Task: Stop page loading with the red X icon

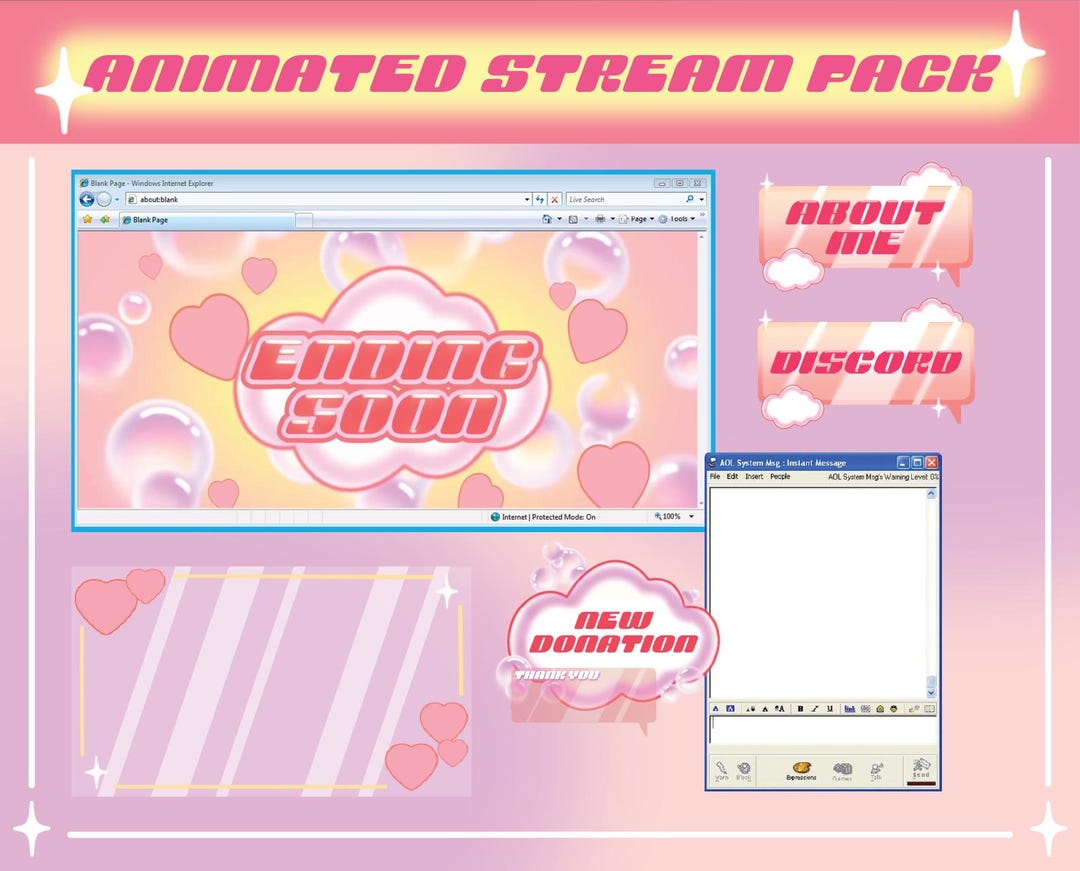Action: [x=554, y=200]
